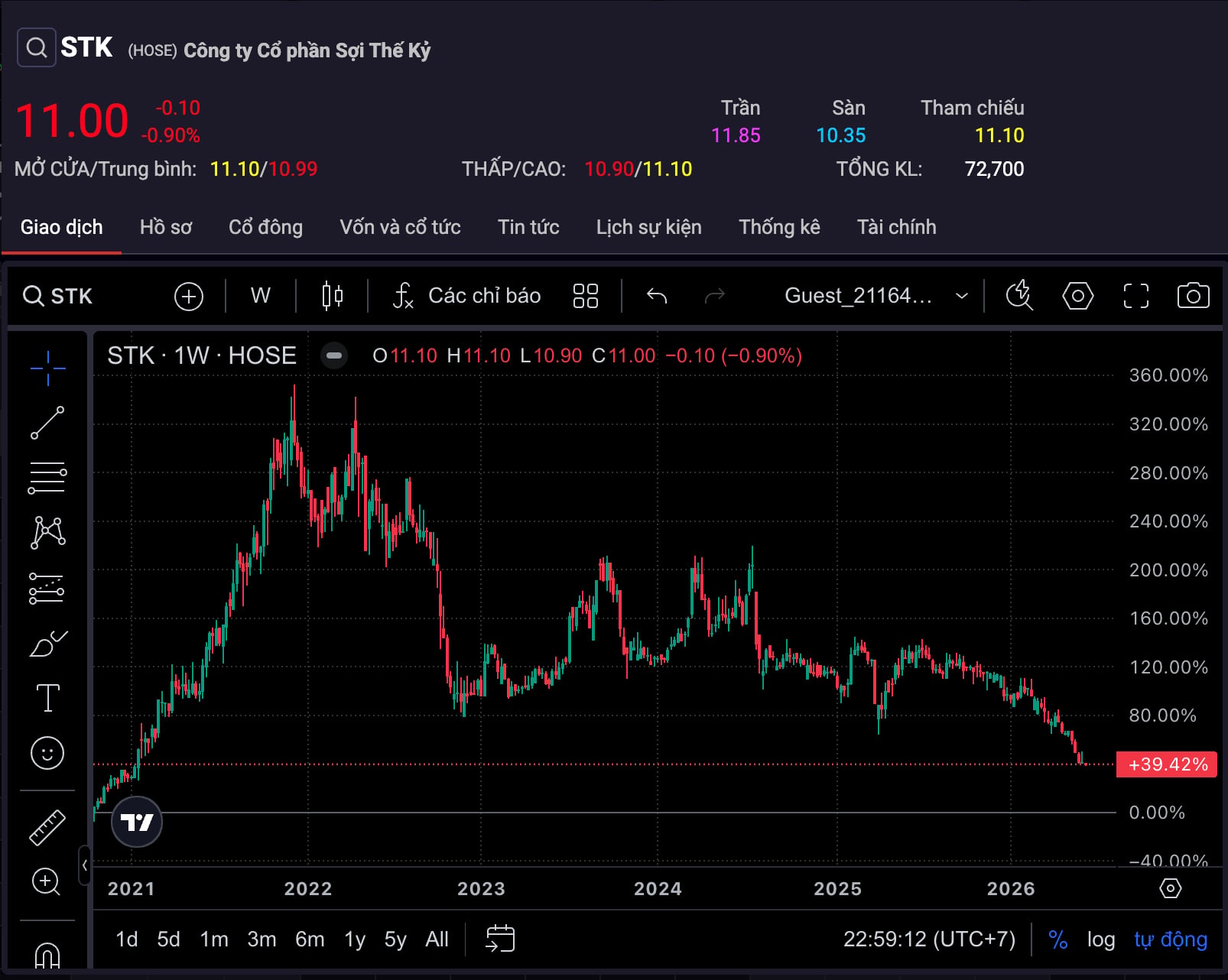The image size is (1228, 980).
Task: Select the brush drawing tool
Action: coord(47,644)
